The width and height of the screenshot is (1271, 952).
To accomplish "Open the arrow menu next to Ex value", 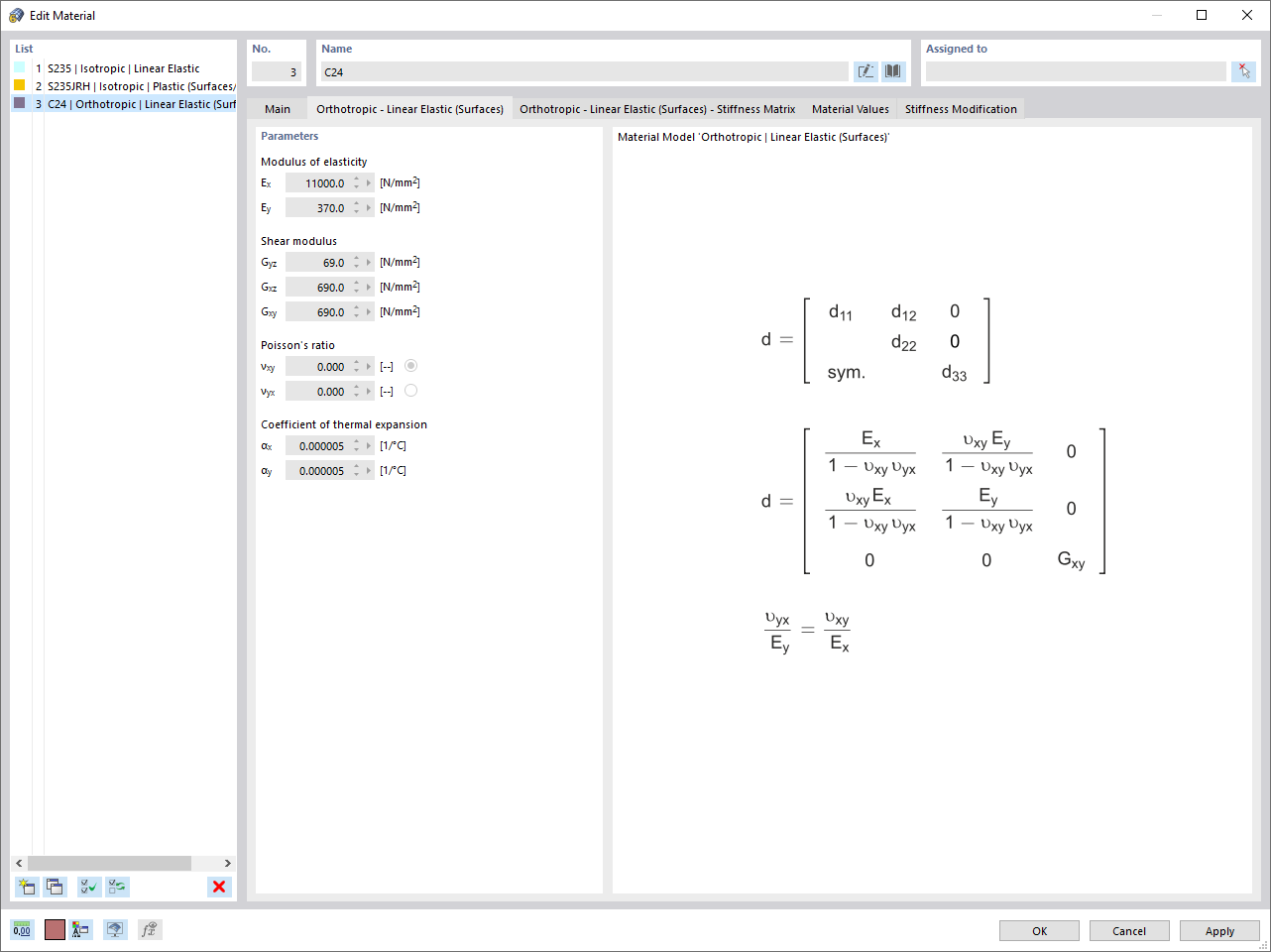I will [x=369, y=183].
